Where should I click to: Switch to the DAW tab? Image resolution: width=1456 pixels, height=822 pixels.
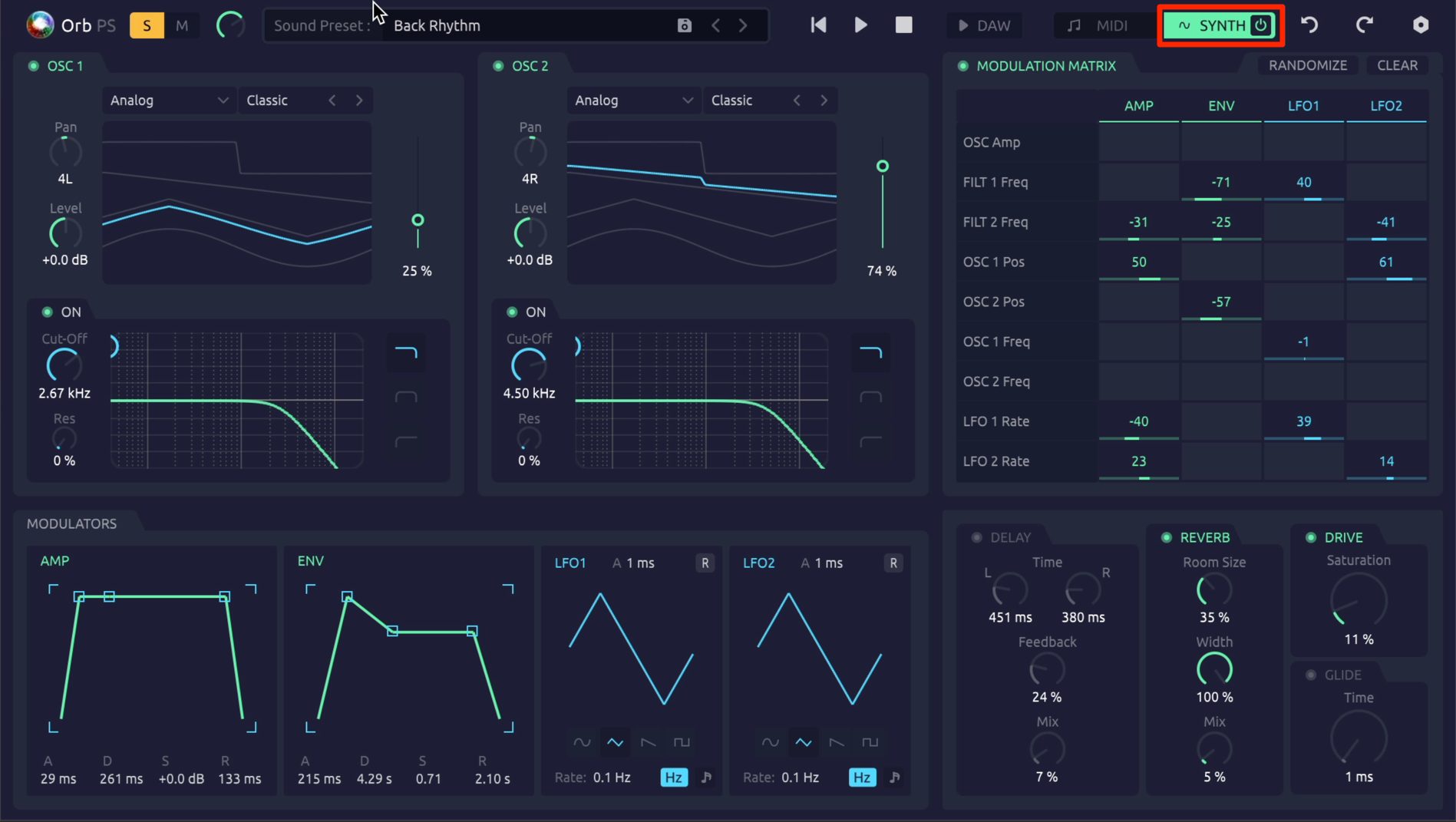pos(984,25)
